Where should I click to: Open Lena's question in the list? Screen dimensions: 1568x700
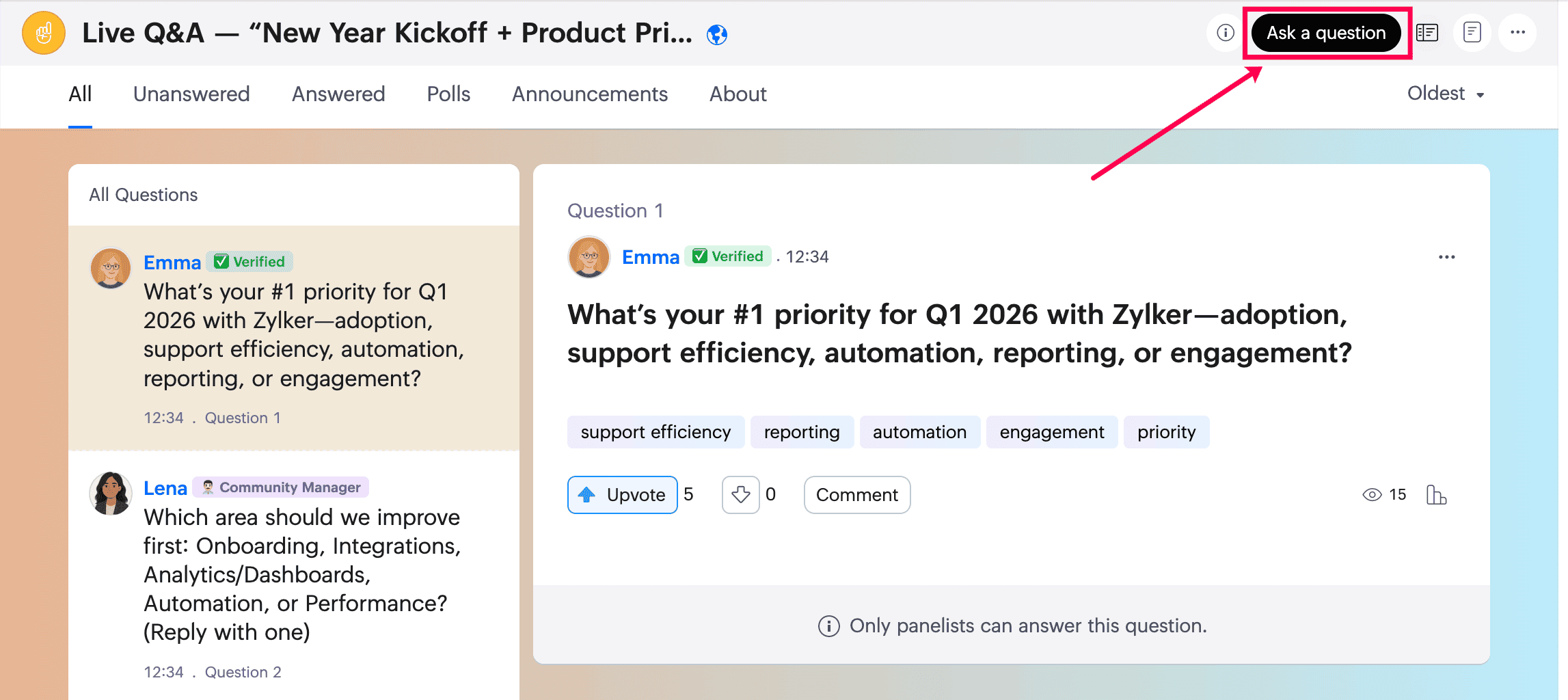[294, 574]
